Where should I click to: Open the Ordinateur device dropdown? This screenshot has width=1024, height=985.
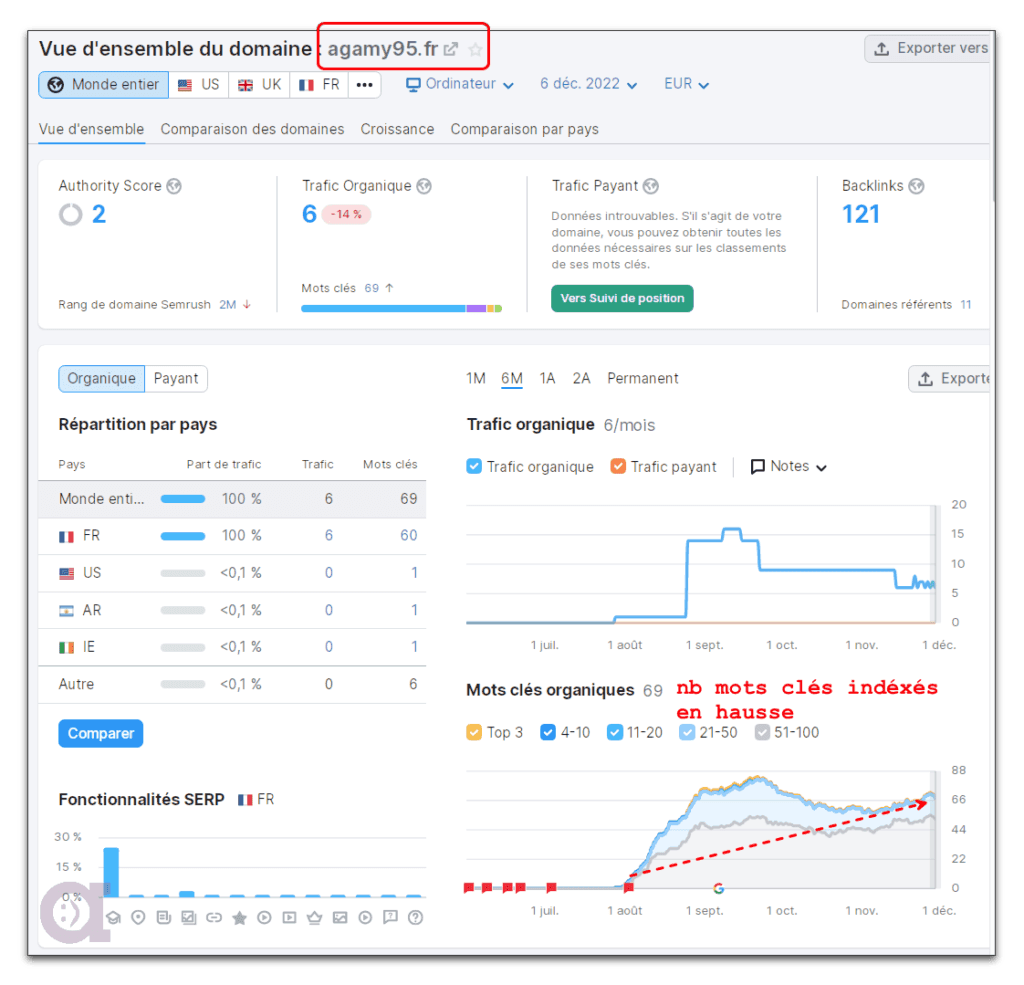point(460,84)
